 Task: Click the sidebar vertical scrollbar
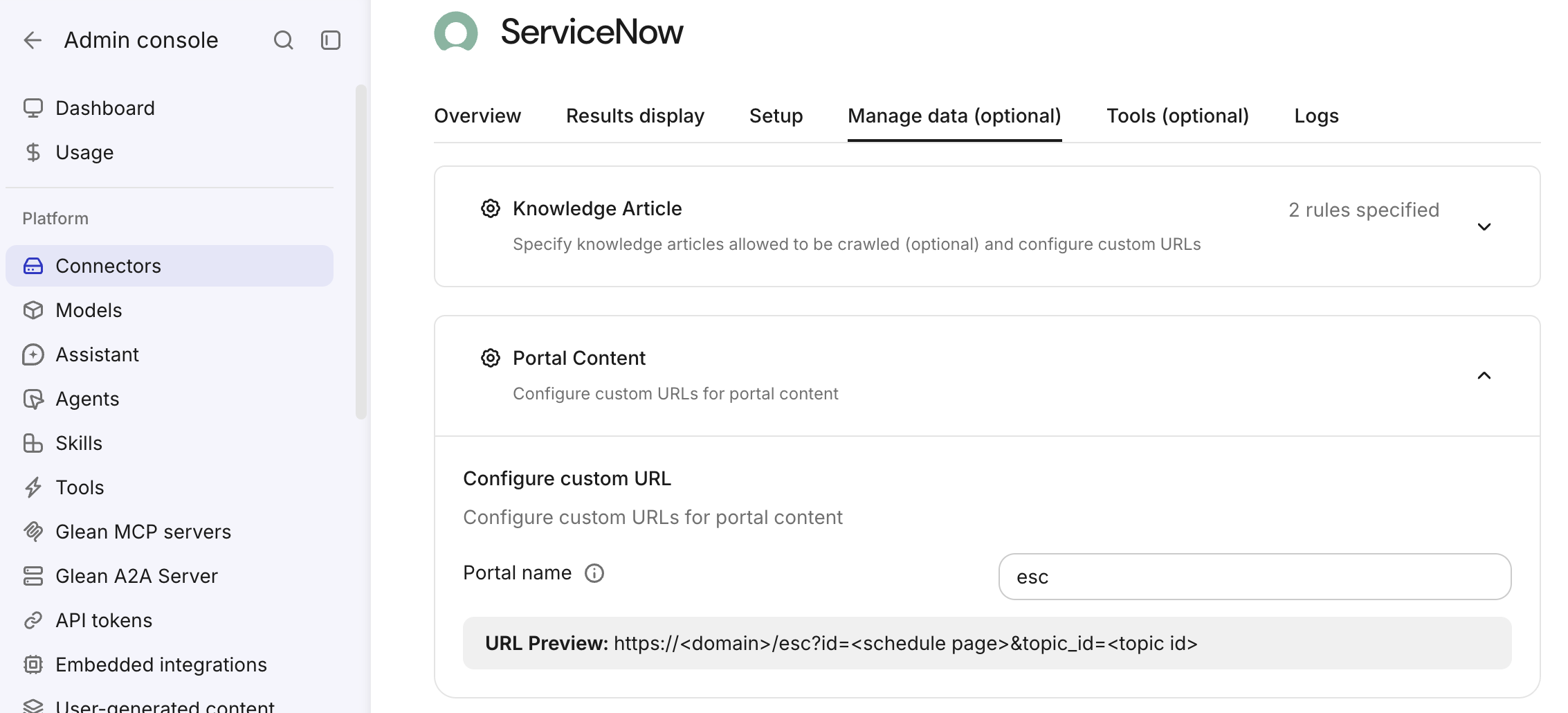point(361,252)
